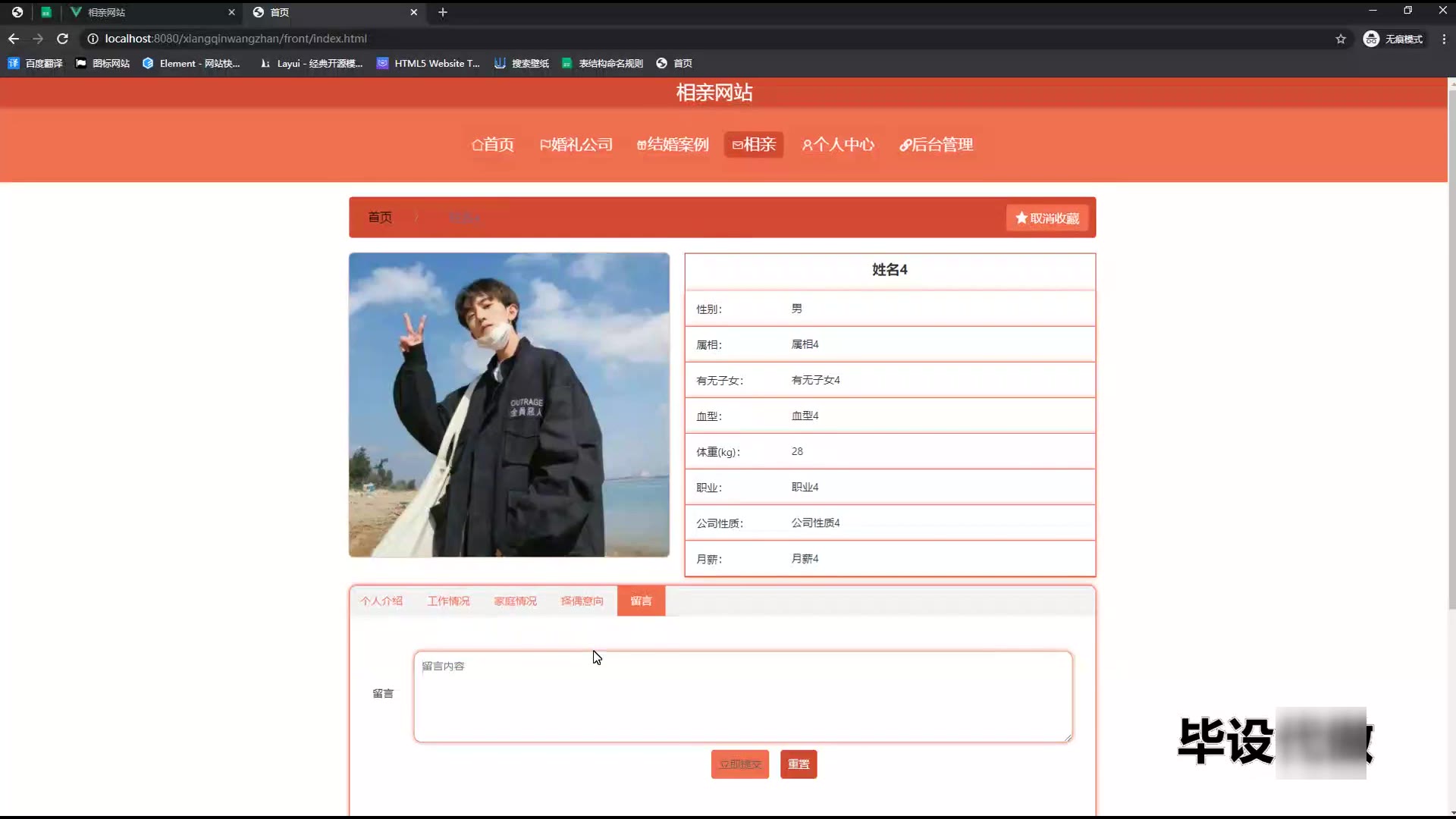Switch to the 个人介绍 tab
Viewport: 1456px width, 819px height.
tap(381, 601)
